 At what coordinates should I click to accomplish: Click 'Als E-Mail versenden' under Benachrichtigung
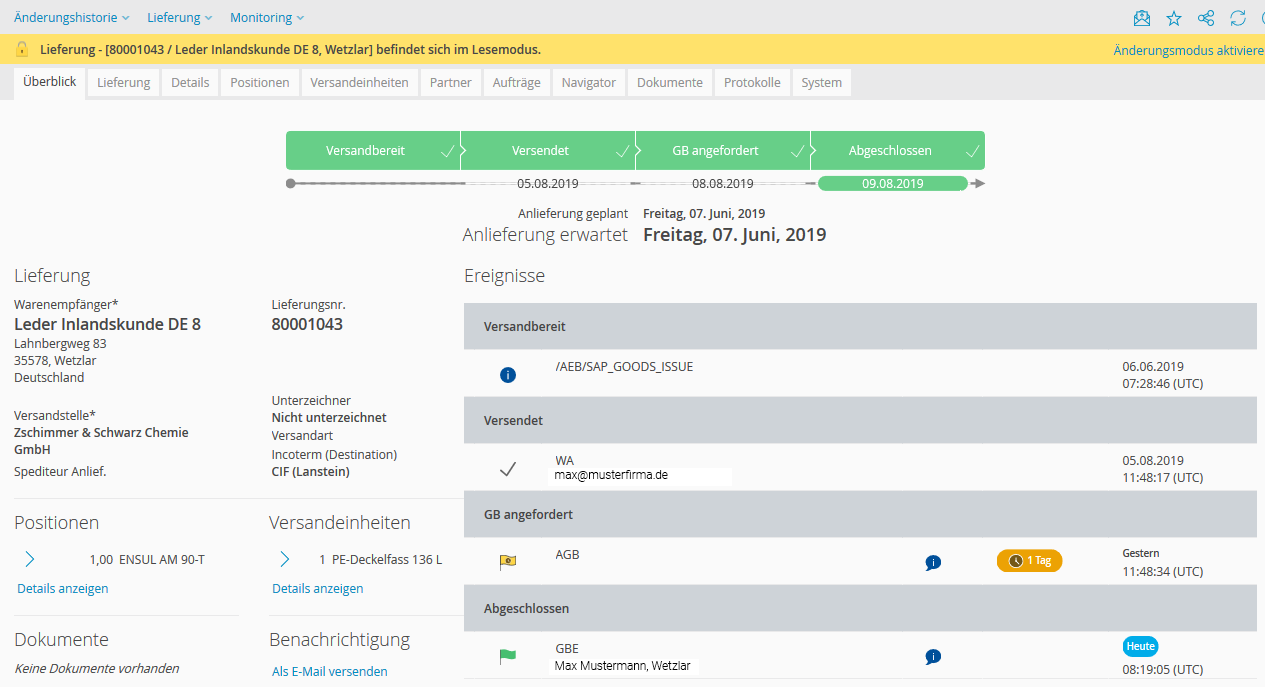click(x=329, y=671)
